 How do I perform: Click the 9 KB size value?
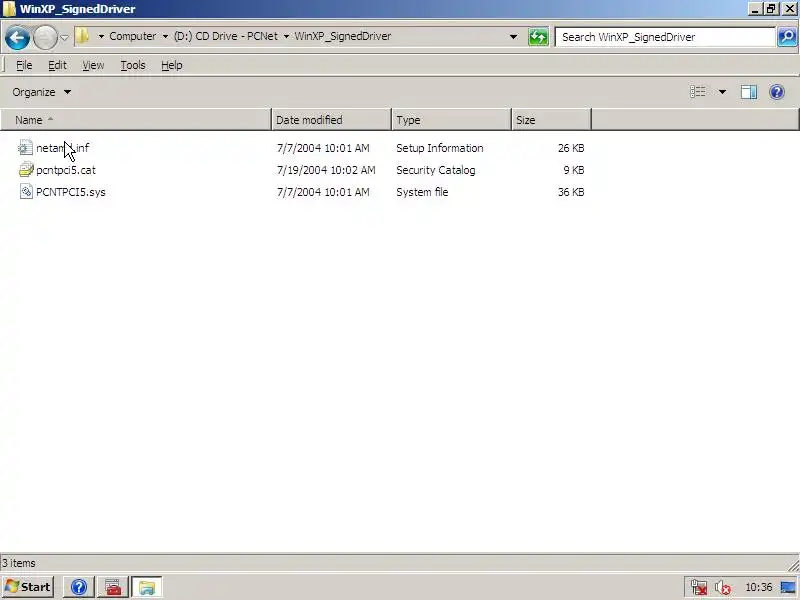(574, 170)
